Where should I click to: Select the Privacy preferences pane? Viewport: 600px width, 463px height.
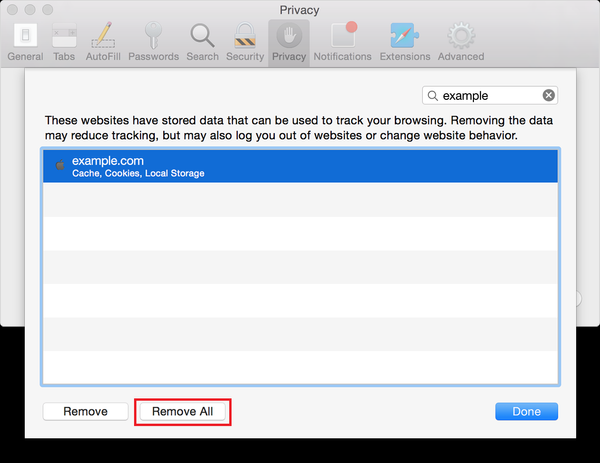click(289, 41)
